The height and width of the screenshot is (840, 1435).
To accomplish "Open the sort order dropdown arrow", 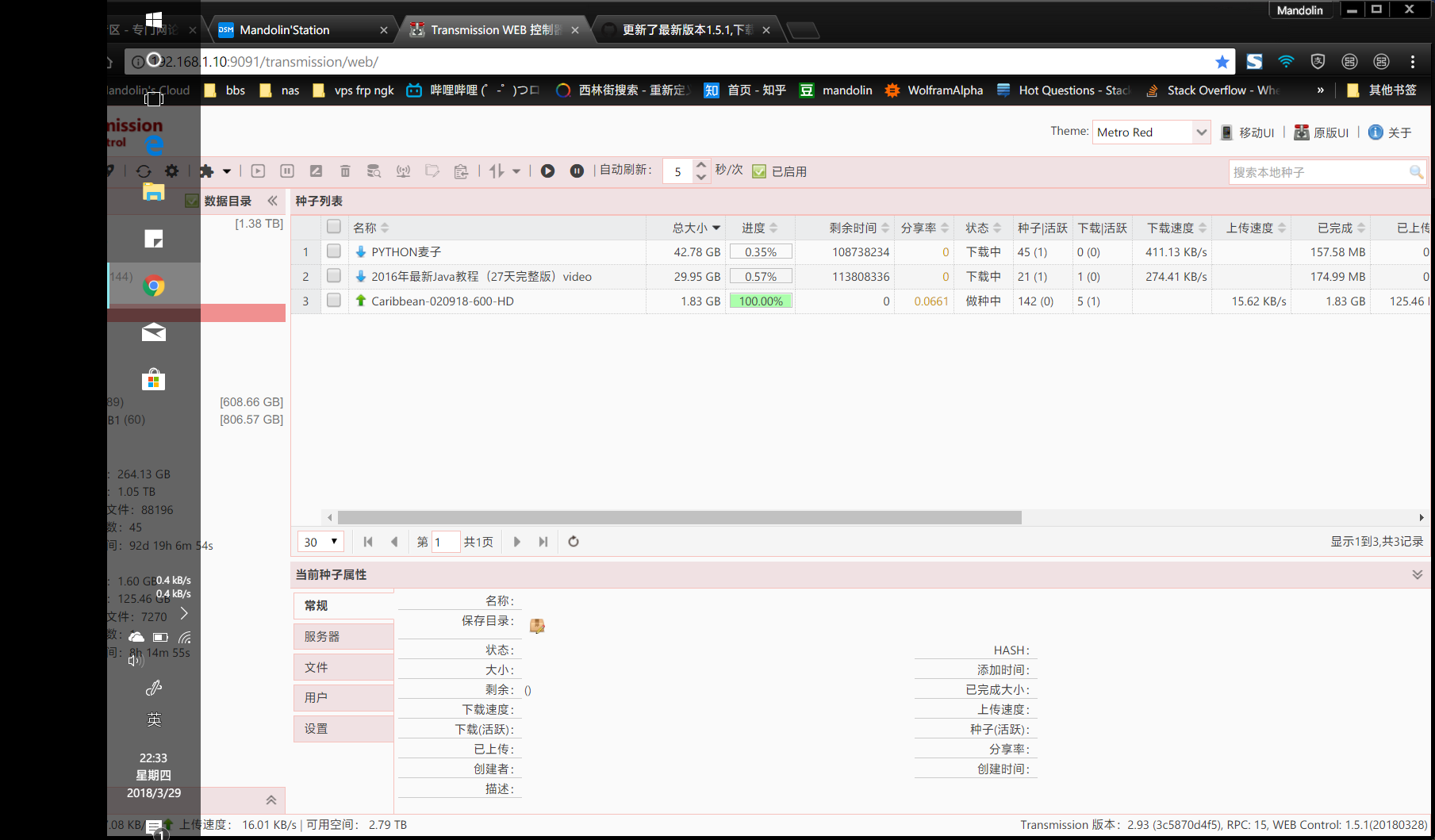I will (516, 171).
